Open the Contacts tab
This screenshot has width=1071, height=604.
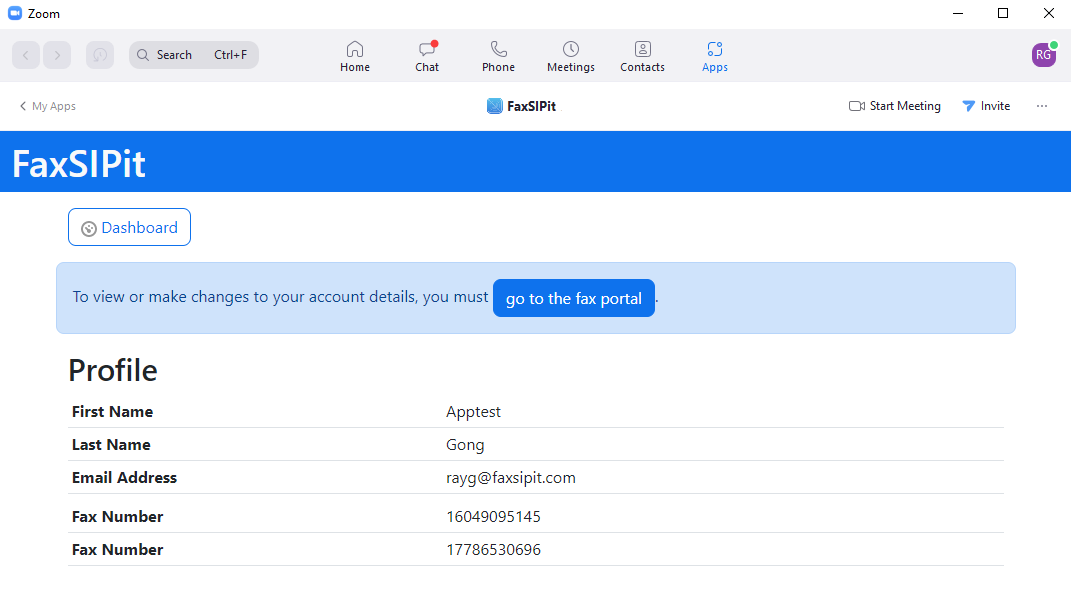coord(643,56)
